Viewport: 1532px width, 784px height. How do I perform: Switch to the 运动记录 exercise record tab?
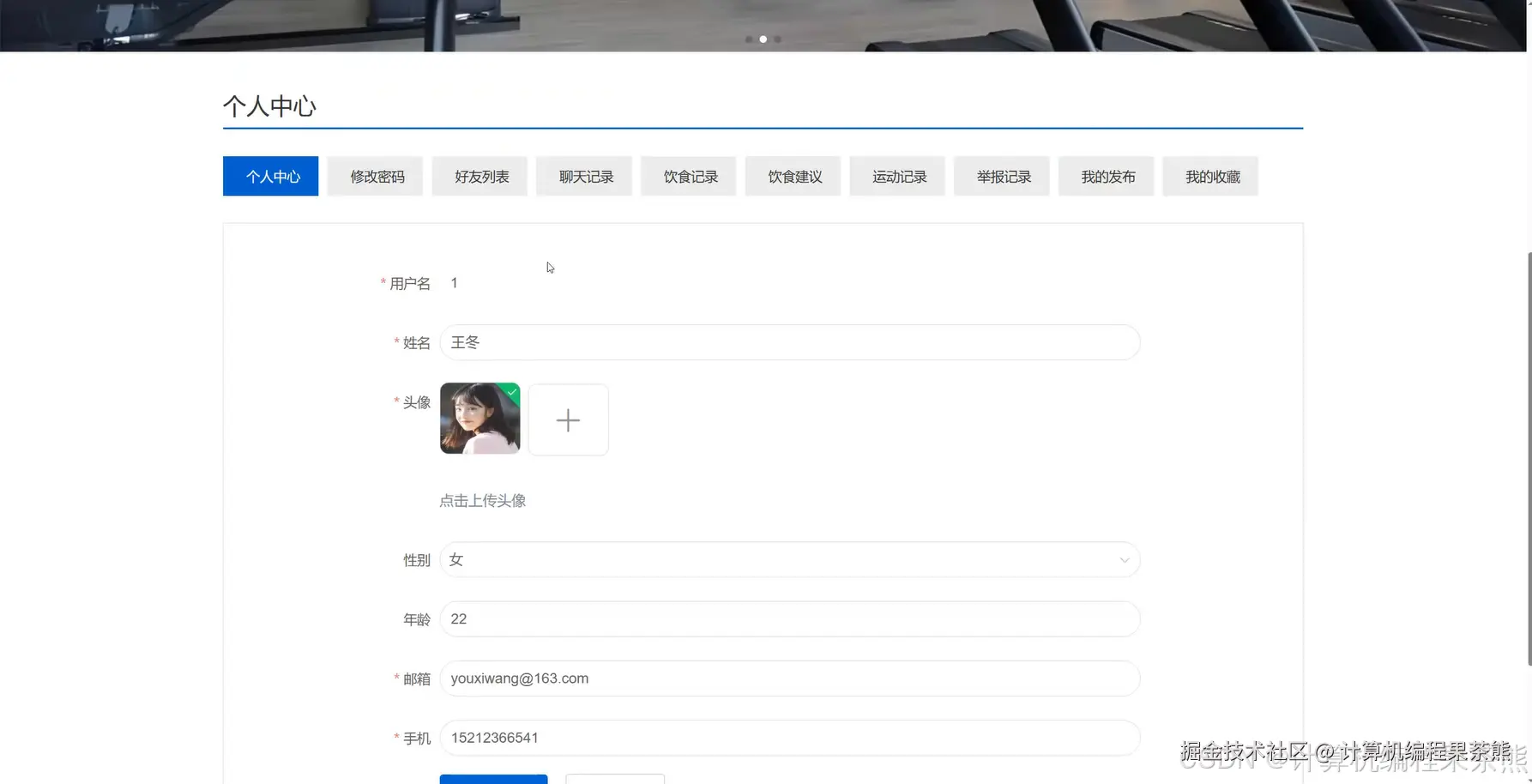point(897,176)
